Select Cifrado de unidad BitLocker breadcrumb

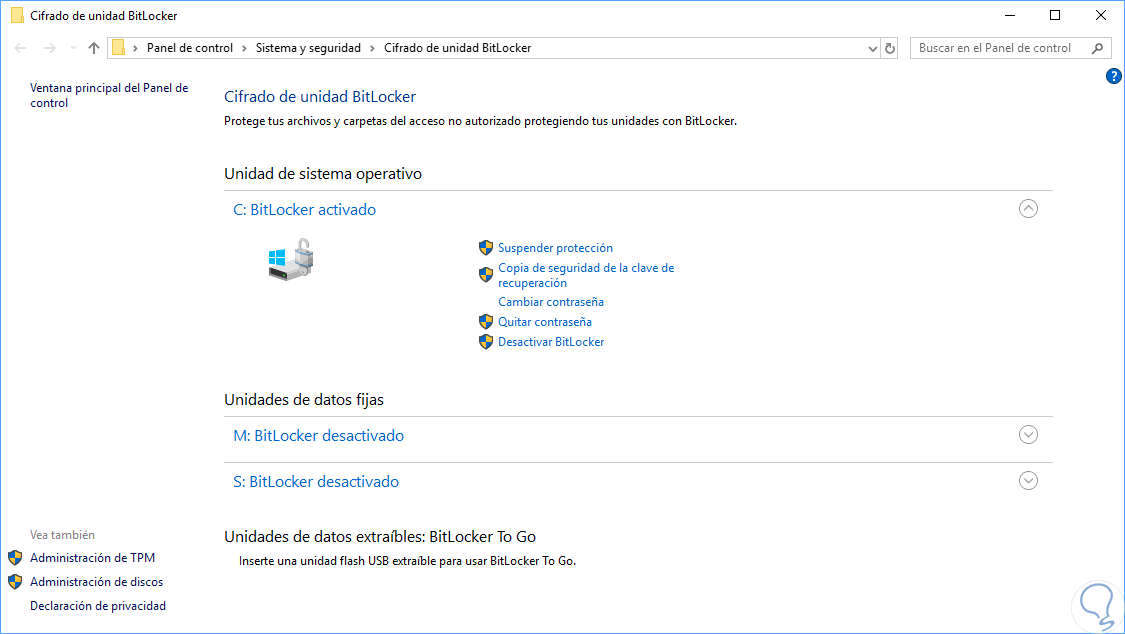click(x=458, y=48)
